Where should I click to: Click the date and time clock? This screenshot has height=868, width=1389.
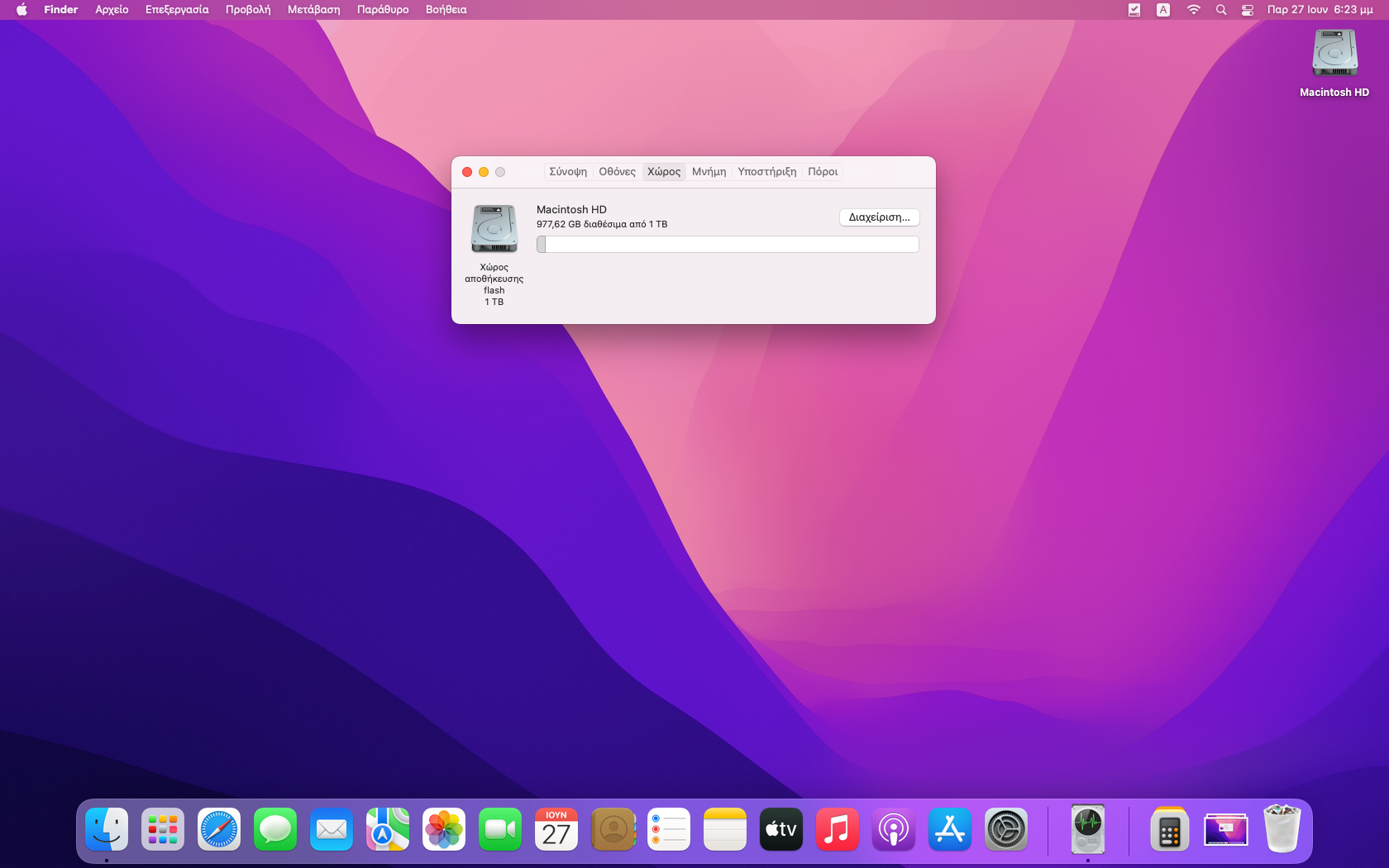(1320, 10)
